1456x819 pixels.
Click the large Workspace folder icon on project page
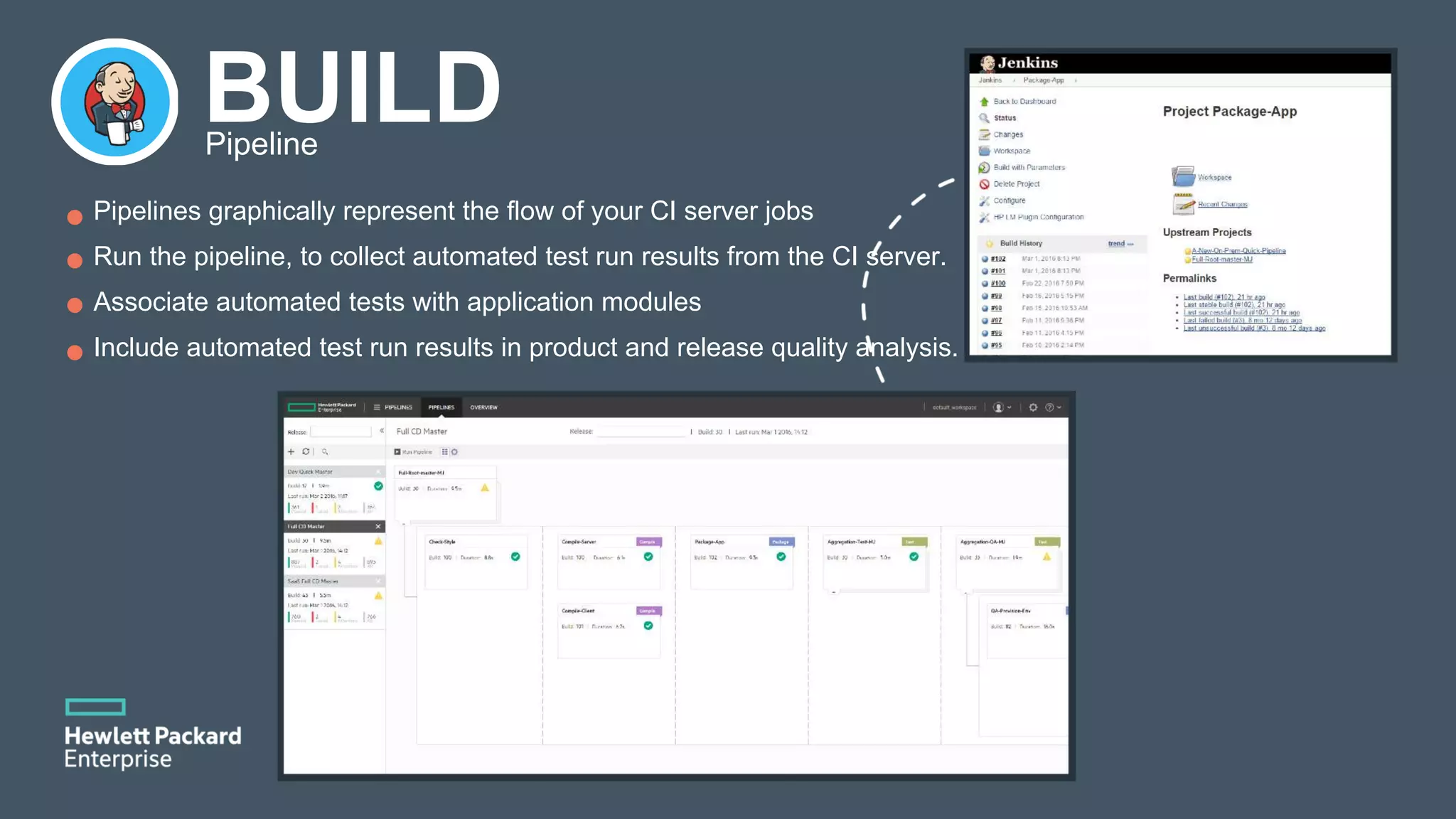[x=1183, y=176]
